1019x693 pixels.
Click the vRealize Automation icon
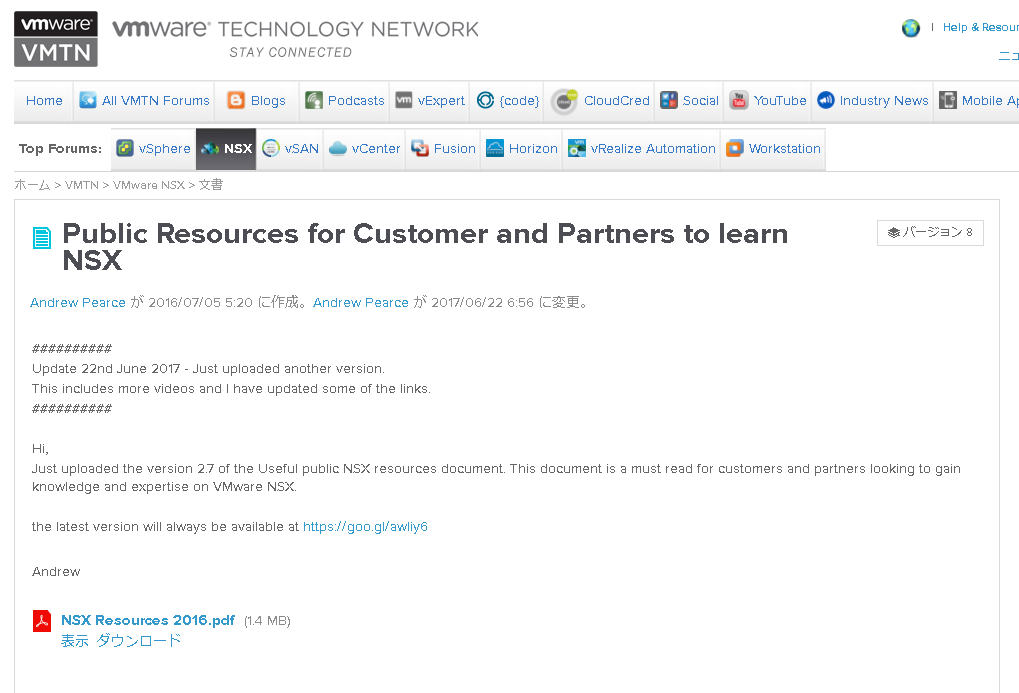pyautogui.click(x=576, y=148)
